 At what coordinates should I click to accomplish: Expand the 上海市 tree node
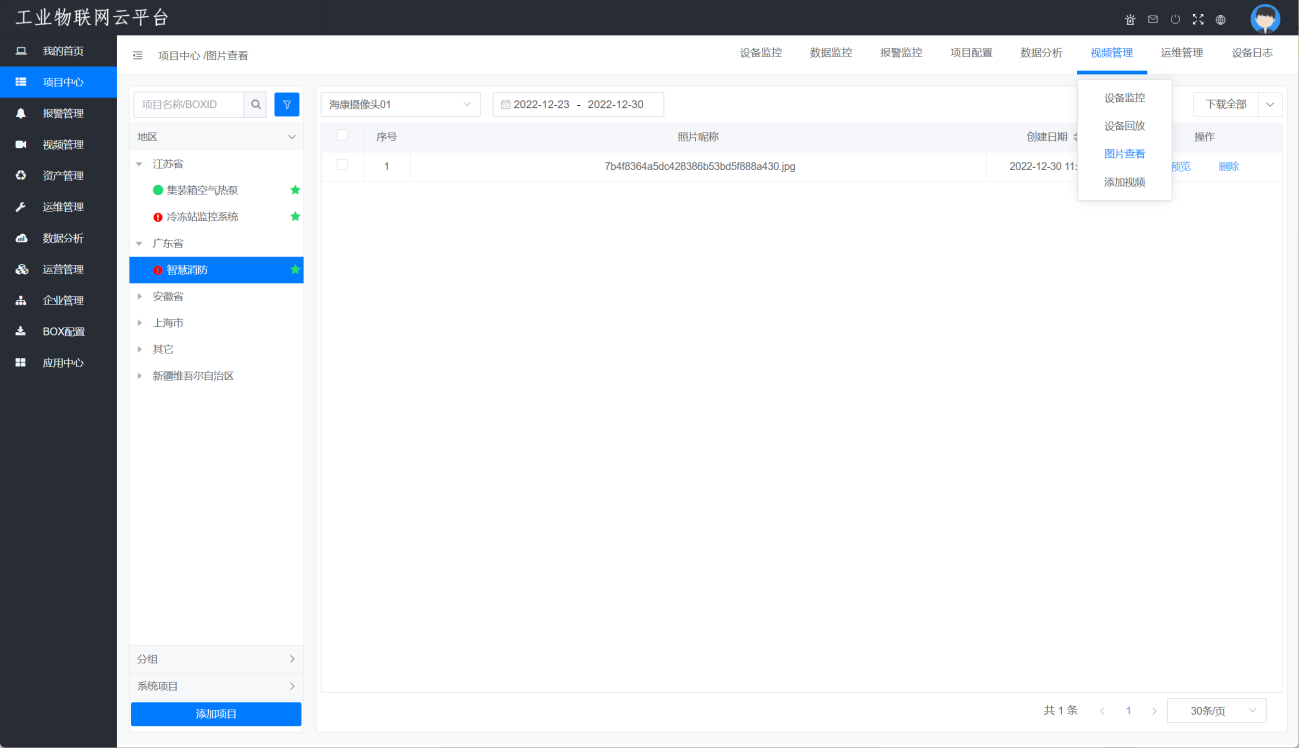140,323
